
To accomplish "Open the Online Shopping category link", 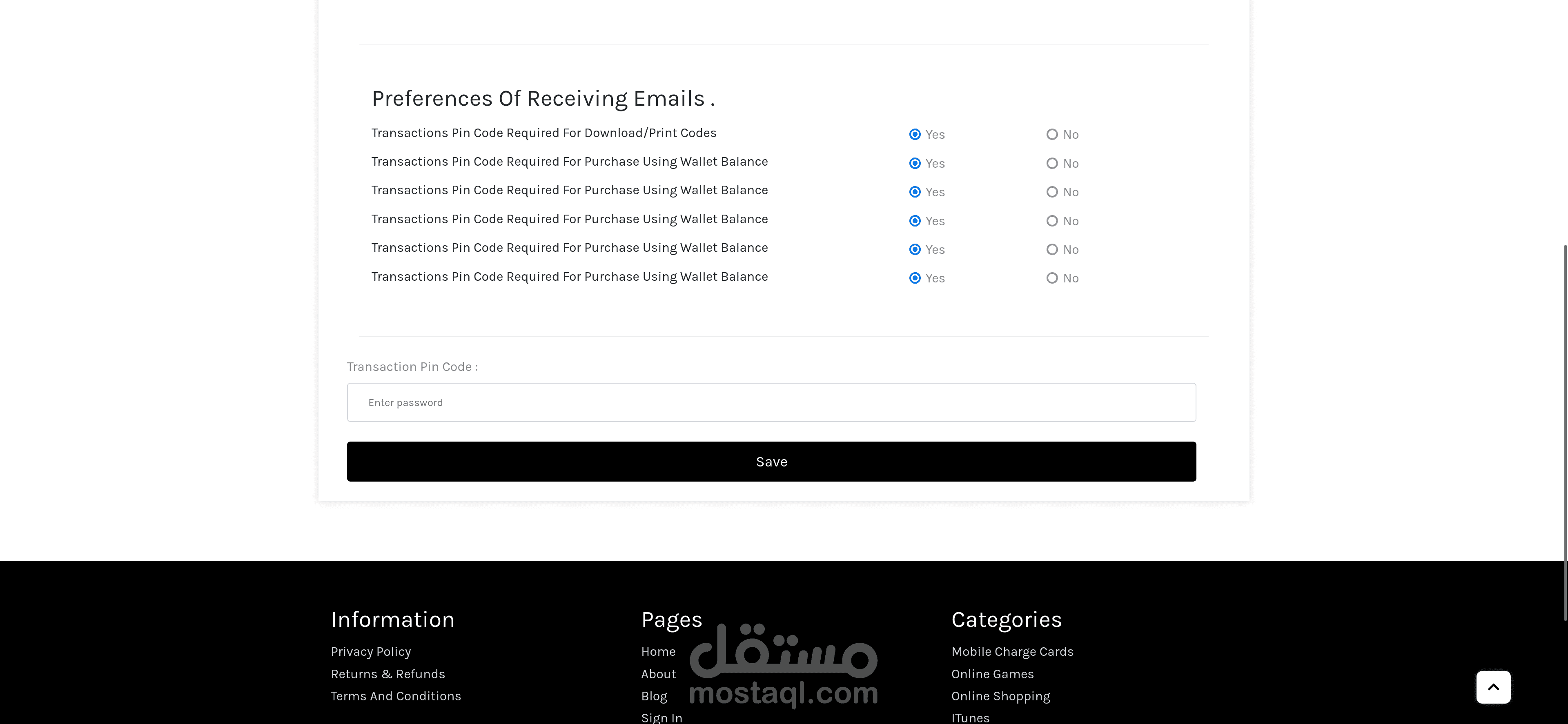I will (x=1000, y=696).
